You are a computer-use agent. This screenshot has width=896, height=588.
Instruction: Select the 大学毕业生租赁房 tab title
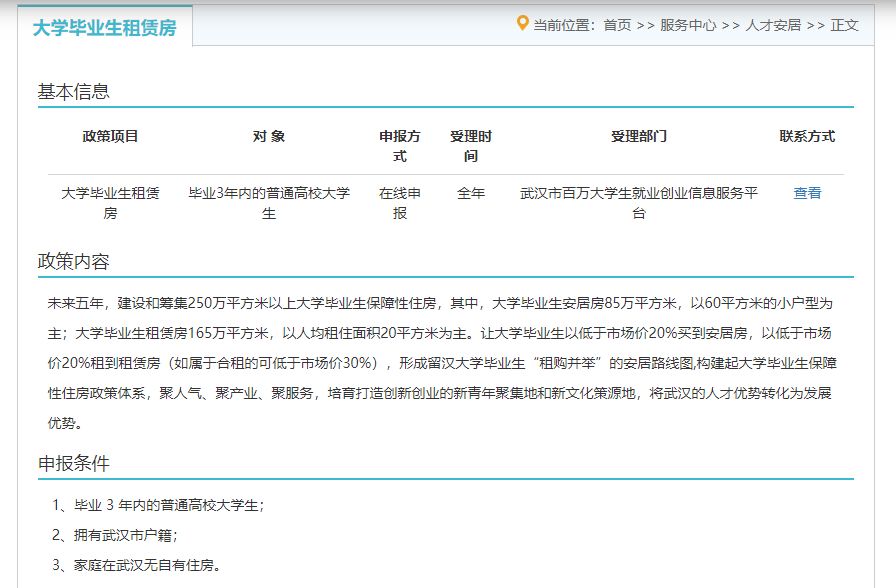[105, 27]
